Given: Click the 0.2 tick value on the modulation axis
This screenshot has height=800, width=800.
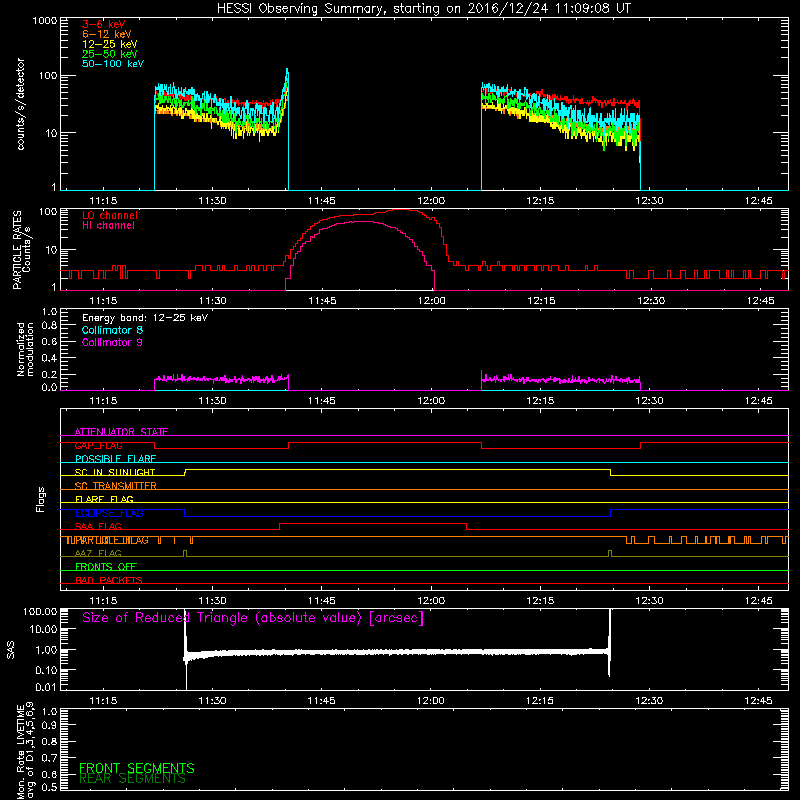Looking at the screenshot, I should pyautogui.click(x=49, y=374).
